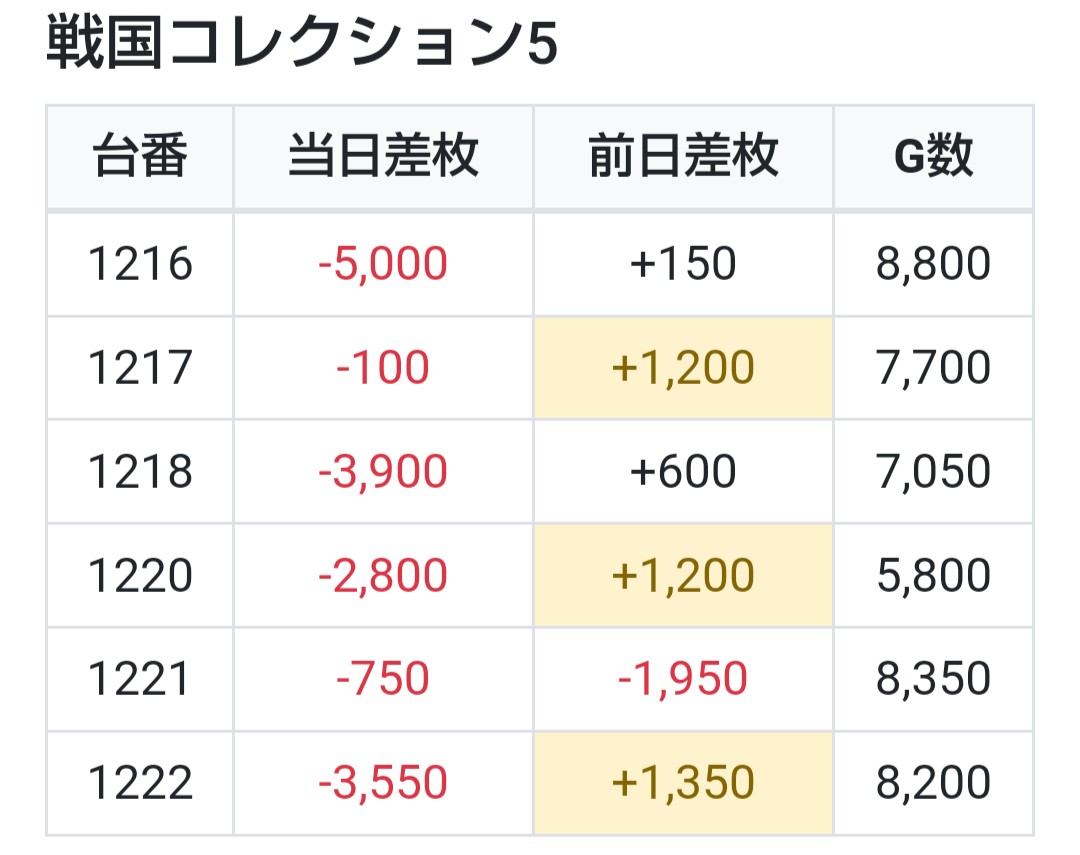Click the 8,800 game count cell
This screenshot has height=855, width=1080.
(933, 264)
